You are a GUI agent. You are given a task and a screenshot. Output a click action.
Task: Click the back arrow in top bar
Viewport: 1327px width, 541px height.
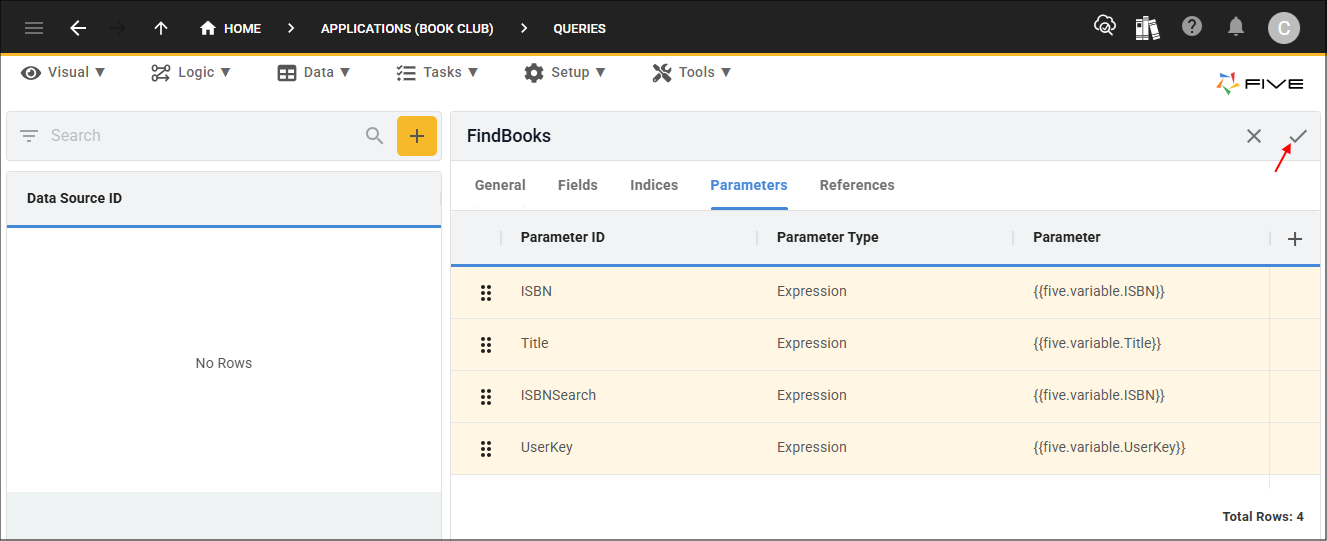click(78, 28)
